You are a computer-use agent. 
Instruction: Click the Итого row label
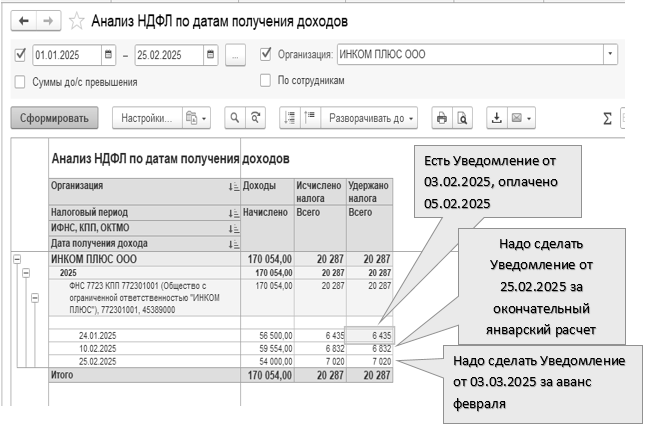62,374
